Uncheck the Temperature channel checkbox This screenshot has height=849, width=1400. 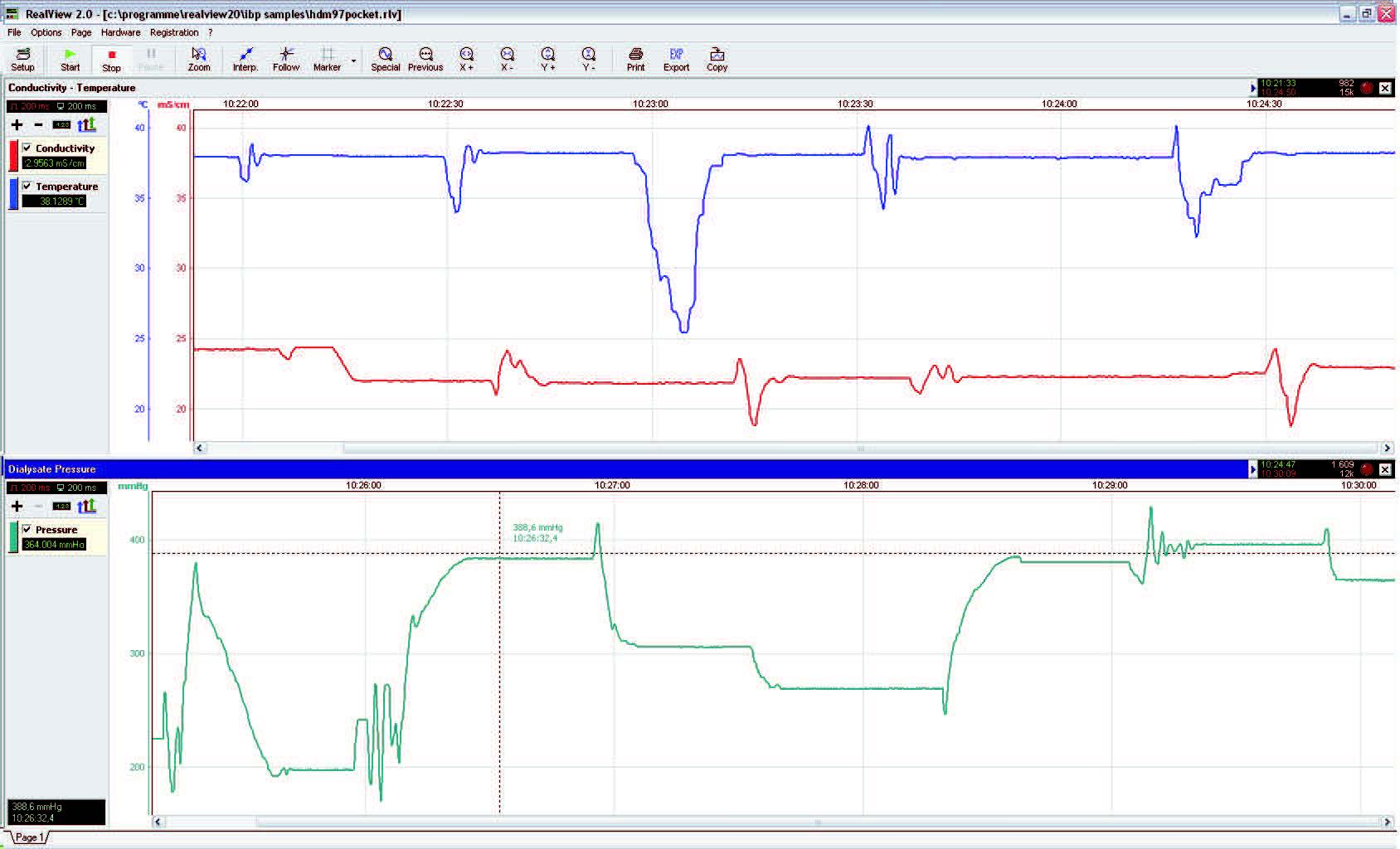(x=27, y=186)
